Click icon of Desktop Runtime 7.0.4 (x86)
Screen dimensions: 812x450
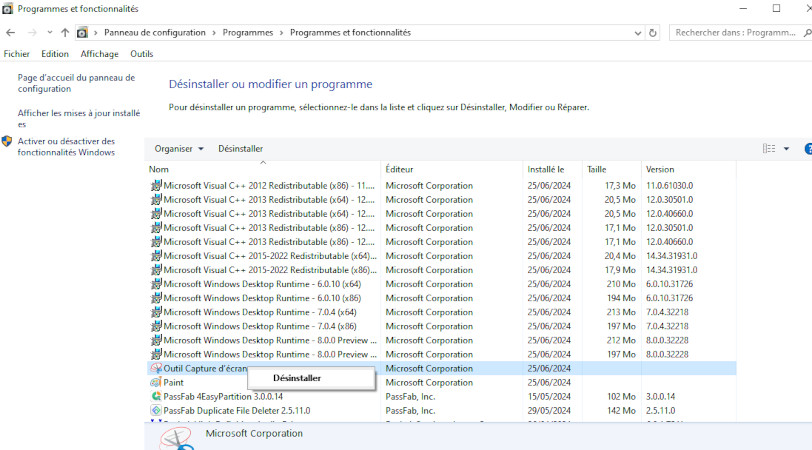coord(156,326)
